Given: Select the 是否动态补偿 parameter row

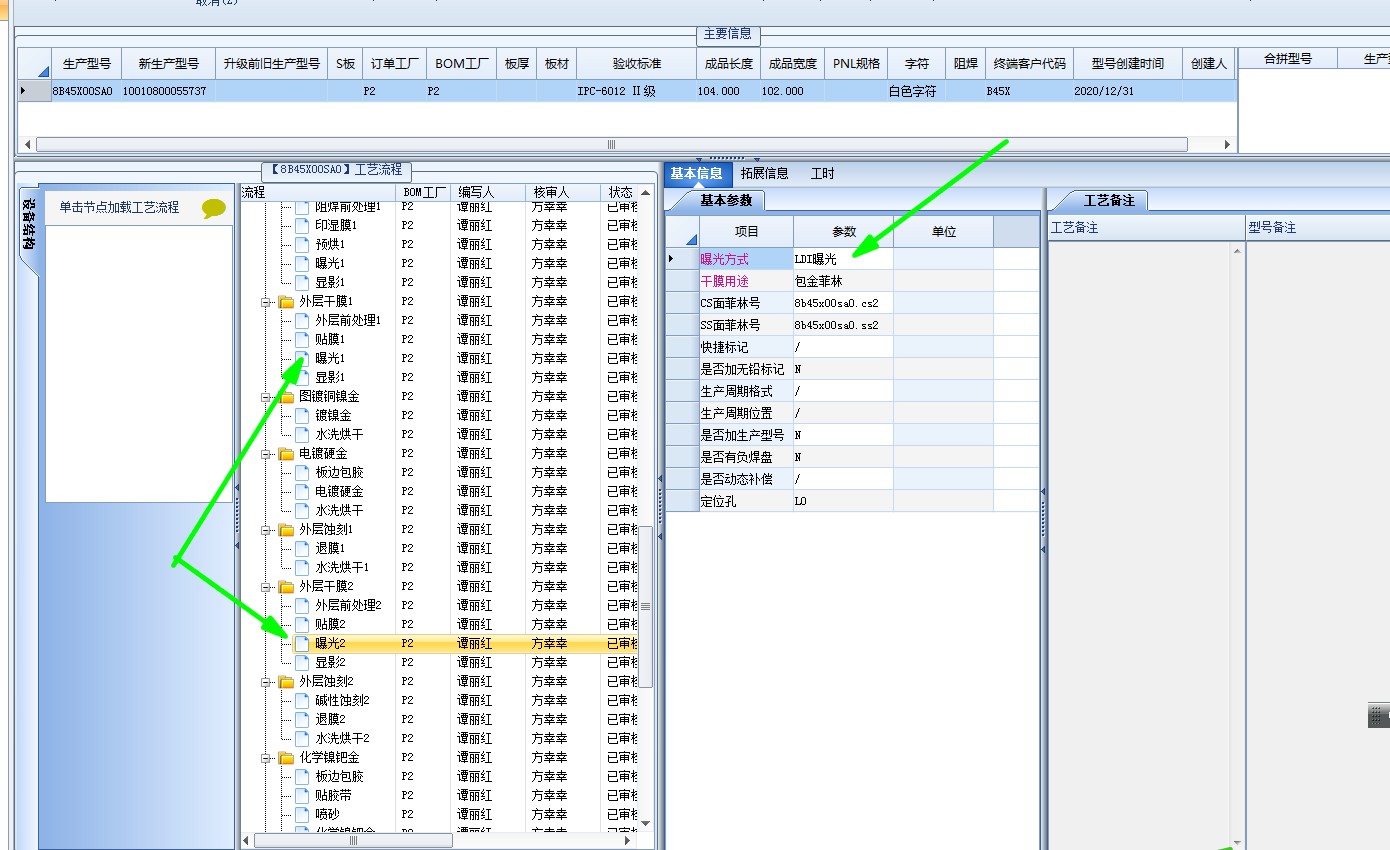Looking at the screenshot, I should point(852,479).
